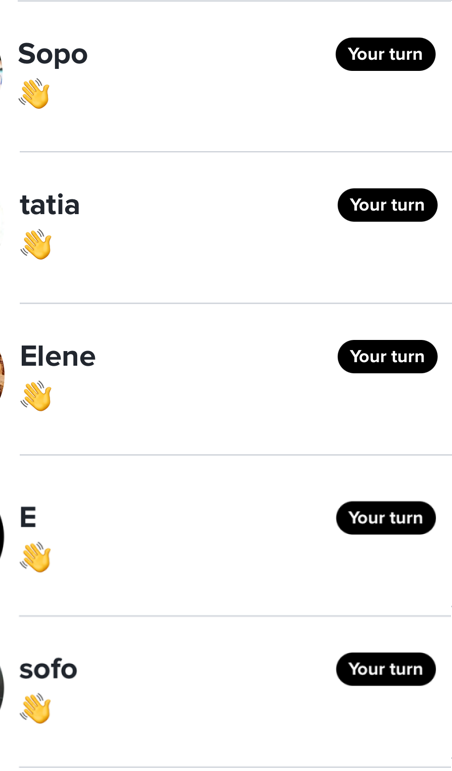Image resolution: width=452 pixels, height=771 pixels.
Task: Select sofo's profile picture at row edge
Action: pos(2,688)
